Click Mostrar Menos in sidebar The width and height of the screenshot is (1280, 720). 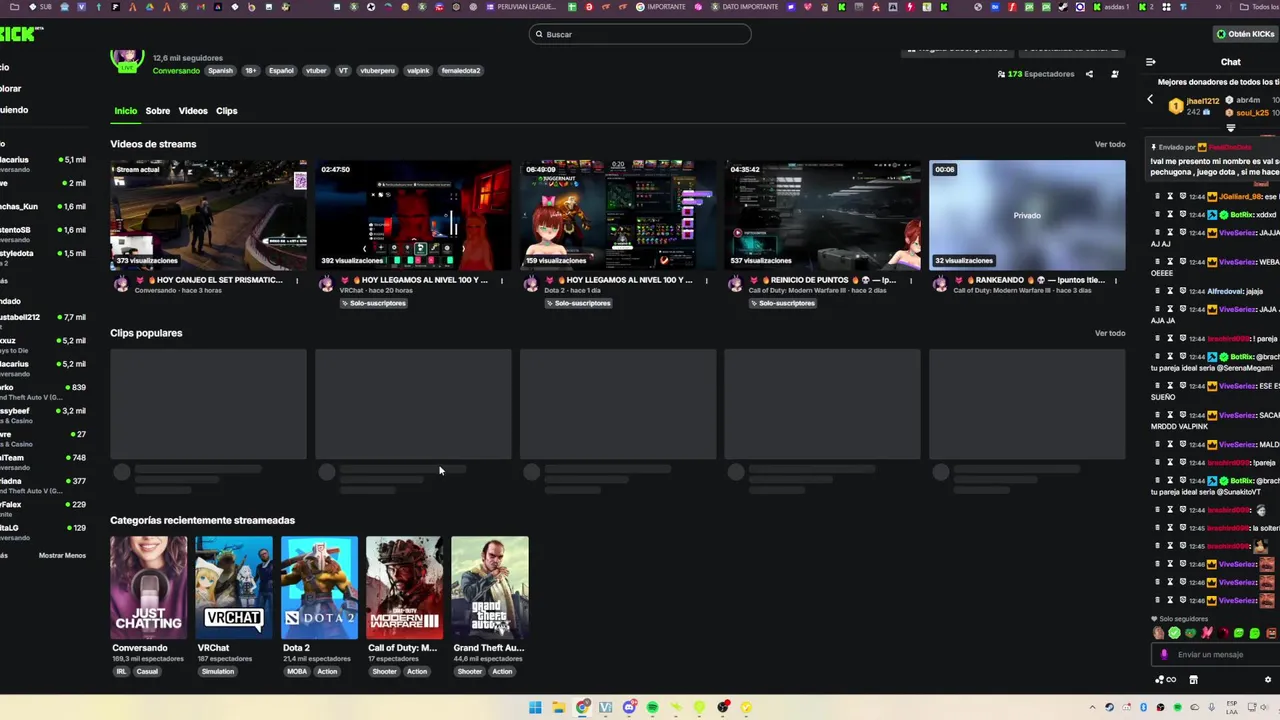(62, 556)
